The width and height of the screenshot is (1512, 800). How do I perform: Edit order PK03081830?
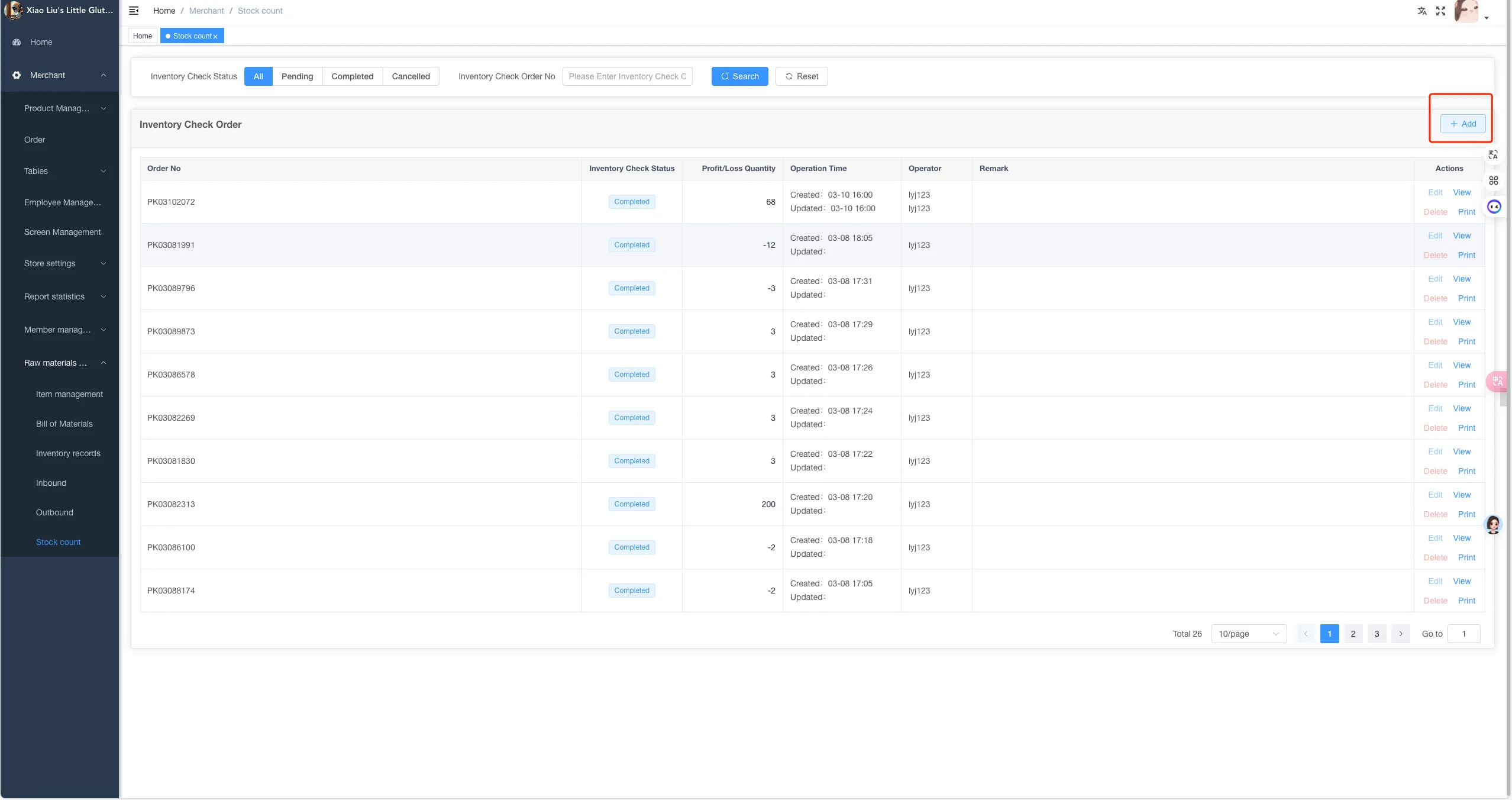(x=1435, y=451)
